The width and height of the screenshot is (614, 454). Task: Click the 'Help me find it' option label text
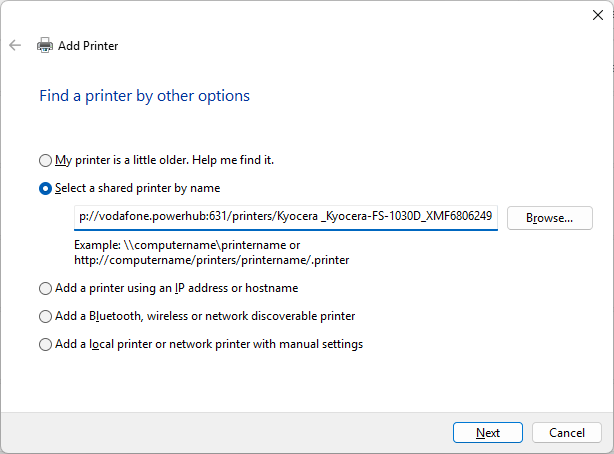pyautogui.click(x=164, y=160)
